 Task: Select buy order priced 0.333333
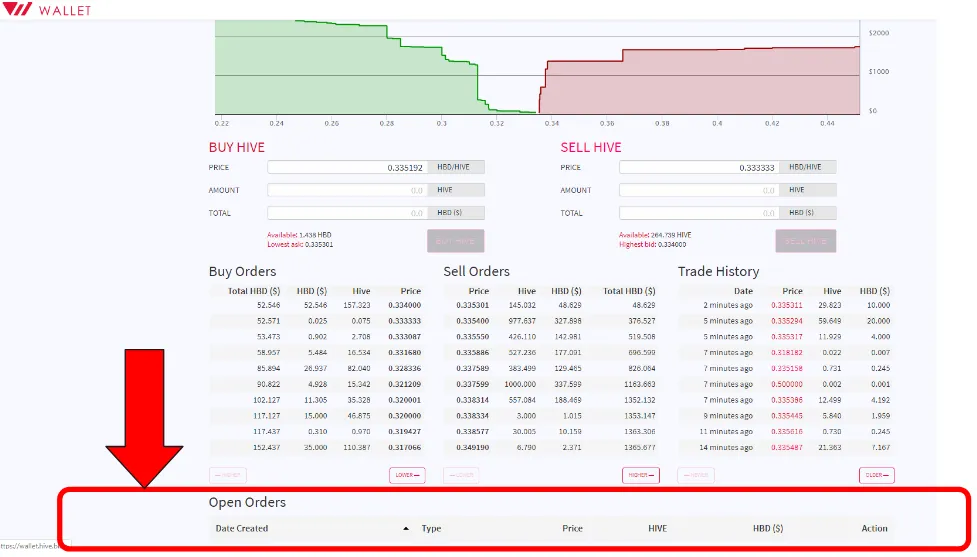click(317, 321)
